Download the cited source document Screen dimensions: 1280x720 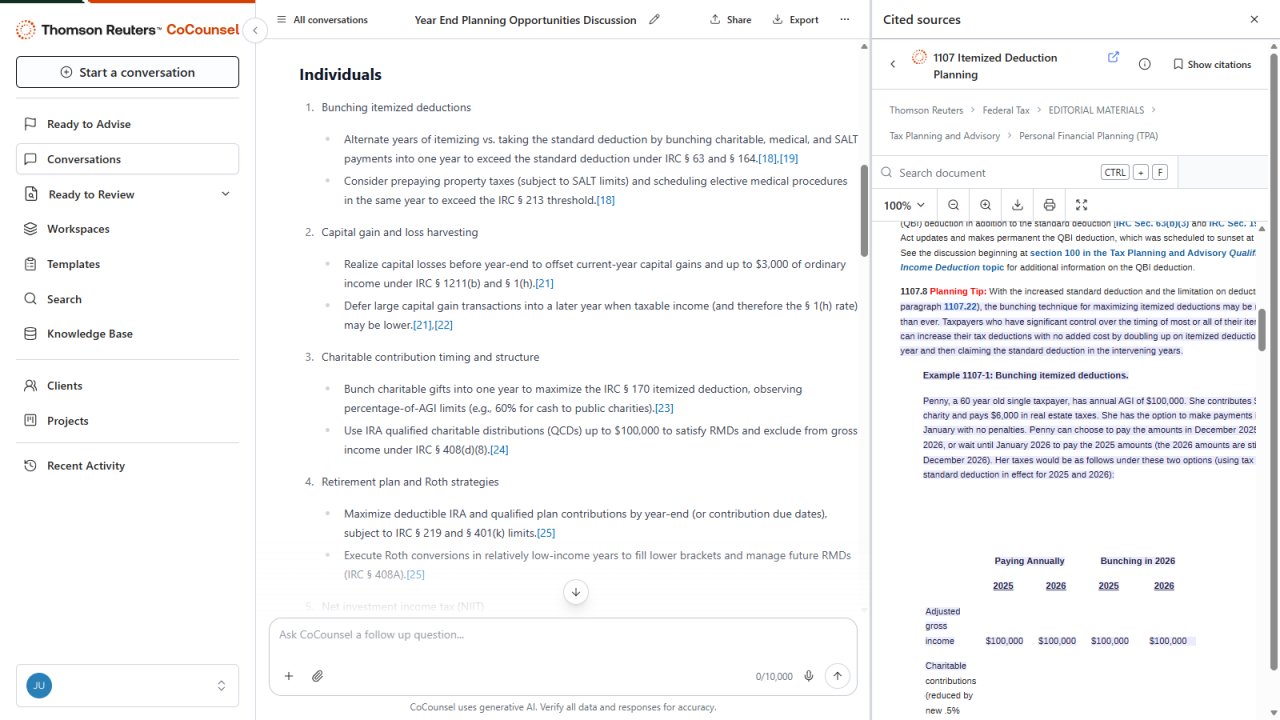(1017, 205)
